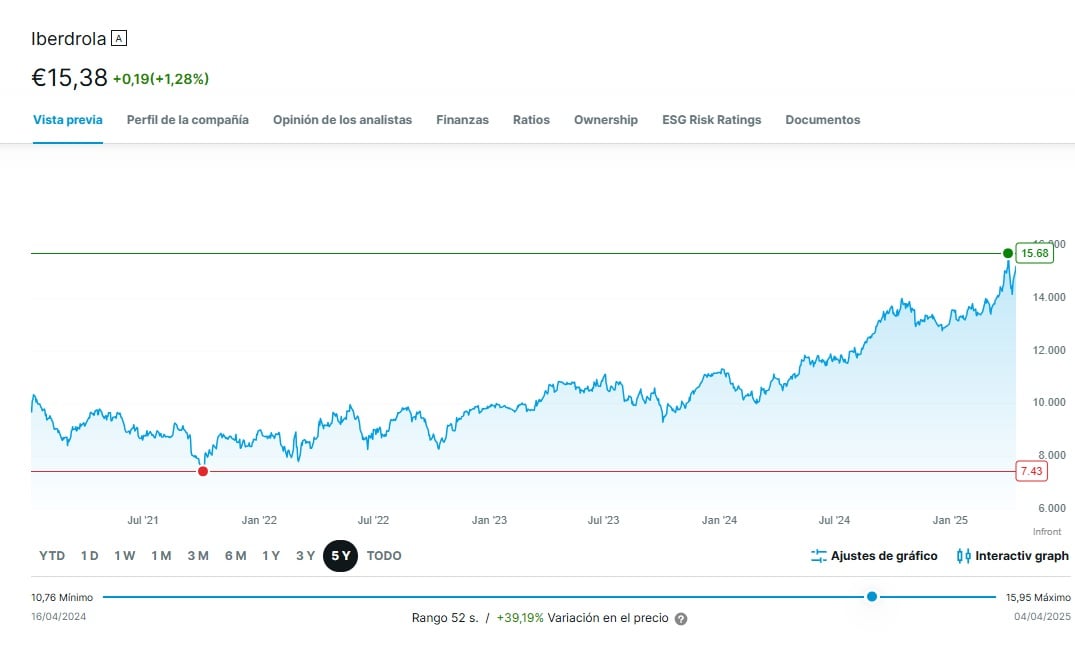Click the 15.68 high price label
This screenshot has height=658, width=1075.
click(1034, 253)
